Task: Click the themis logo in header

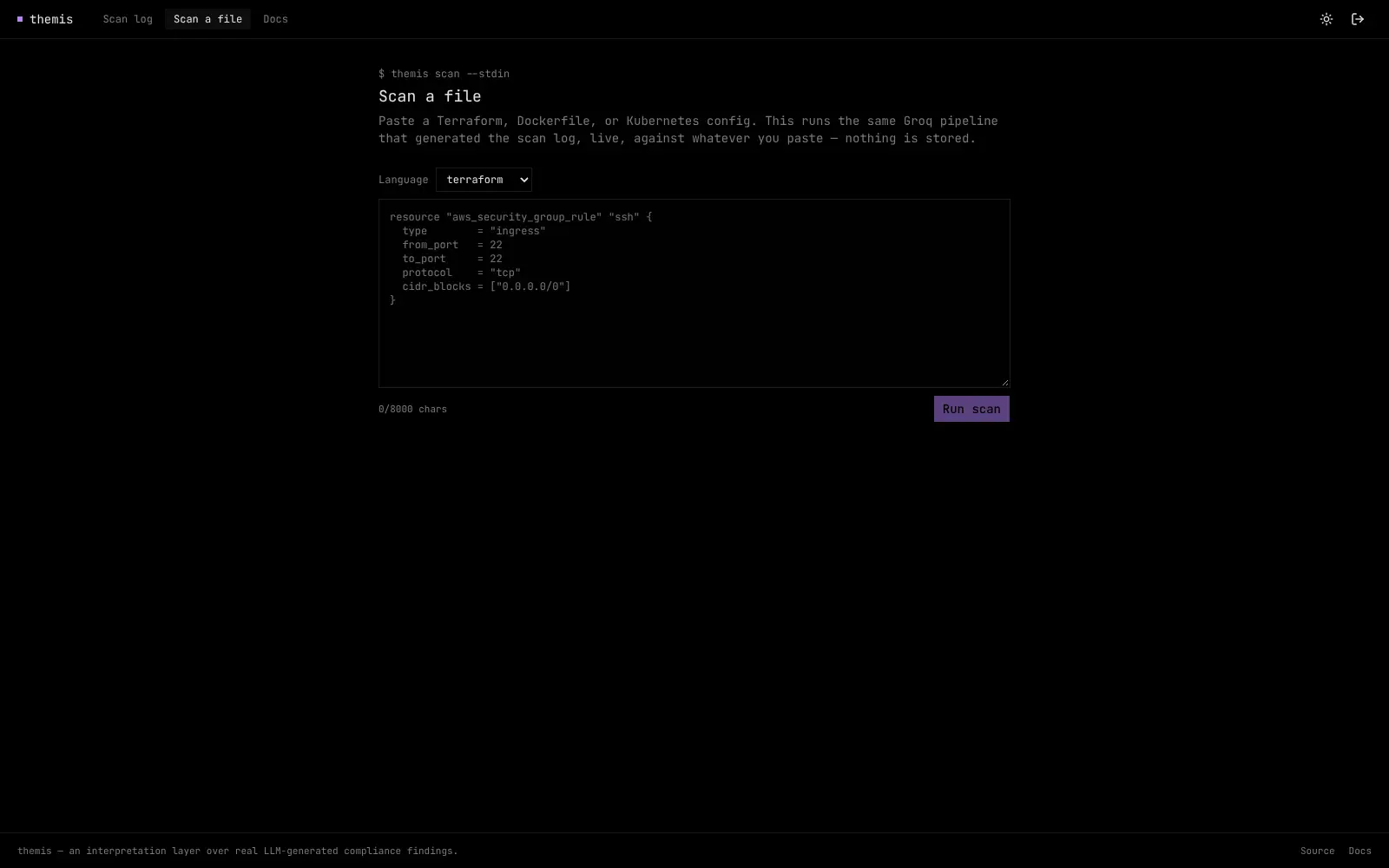Action: coord(45,19)
